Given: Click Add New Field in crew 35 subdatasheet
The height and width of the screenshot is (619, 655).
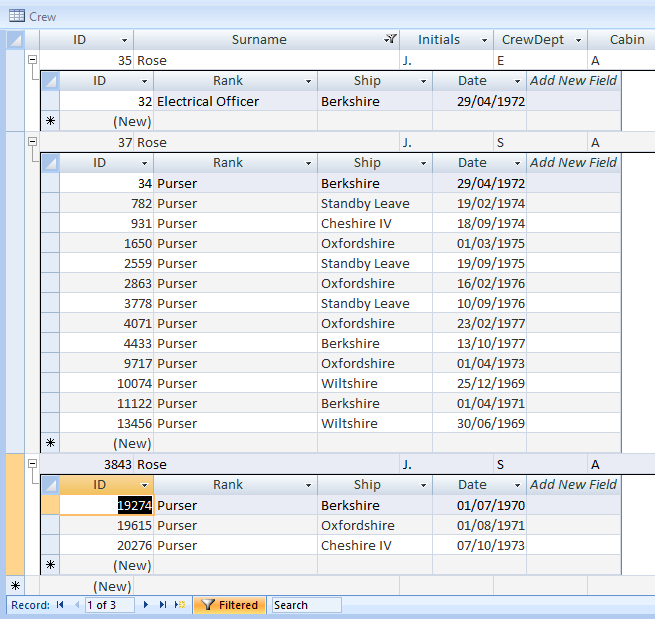Looking at the screenshot, I should point(573,81).
